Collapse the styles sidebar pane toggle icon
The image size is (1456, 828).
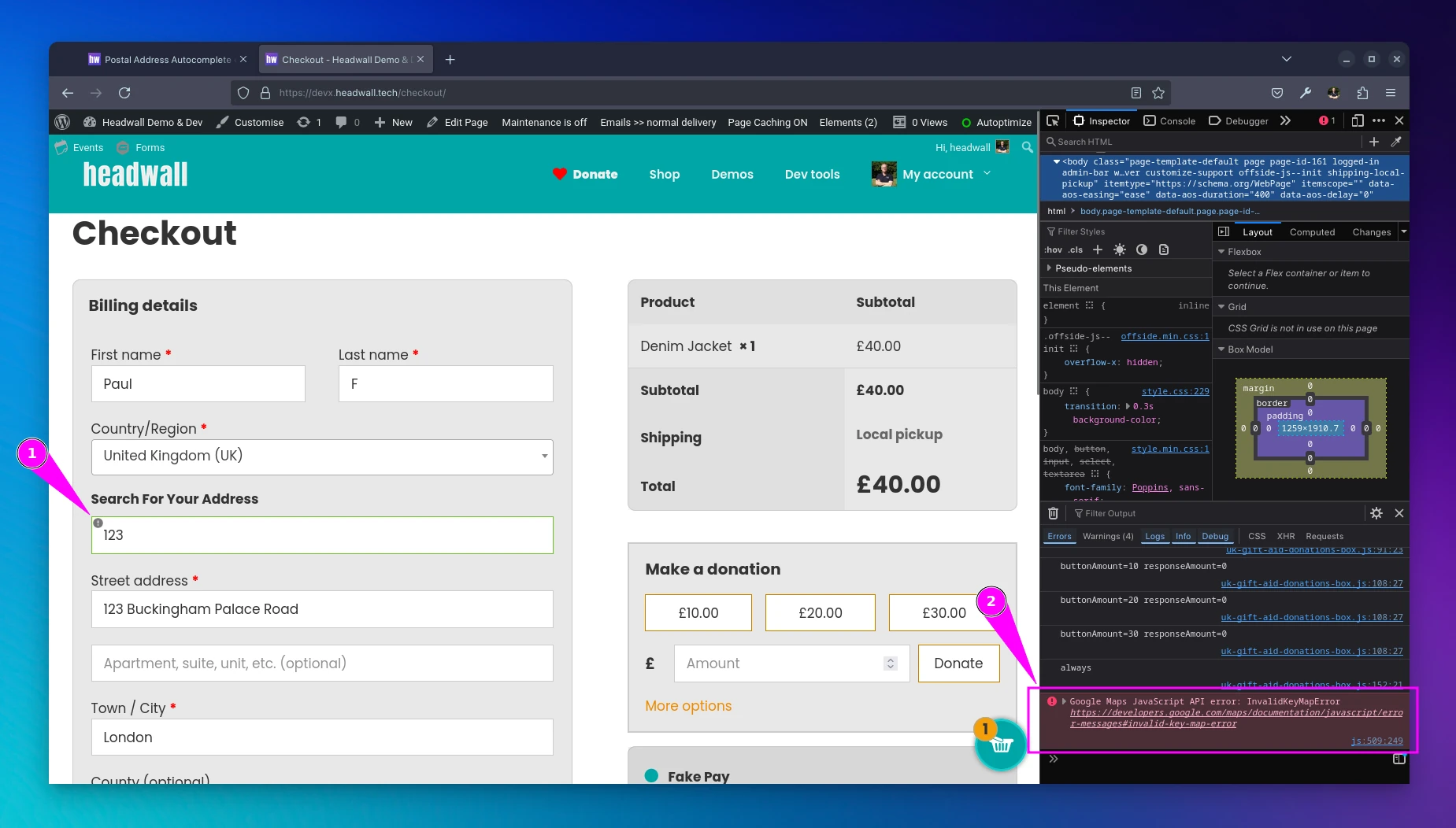(1224, 231)
